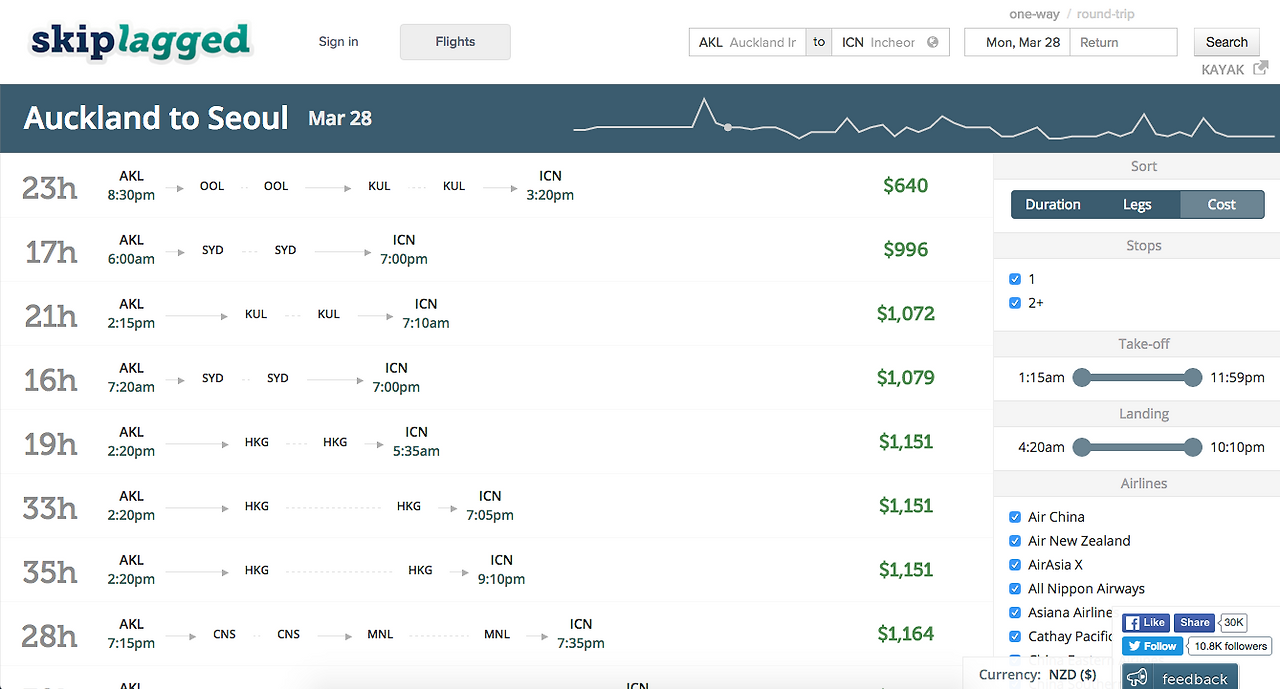The image size is (1280, 689).
Task: Click the Facebook Share button
Action: (1194, 622)
